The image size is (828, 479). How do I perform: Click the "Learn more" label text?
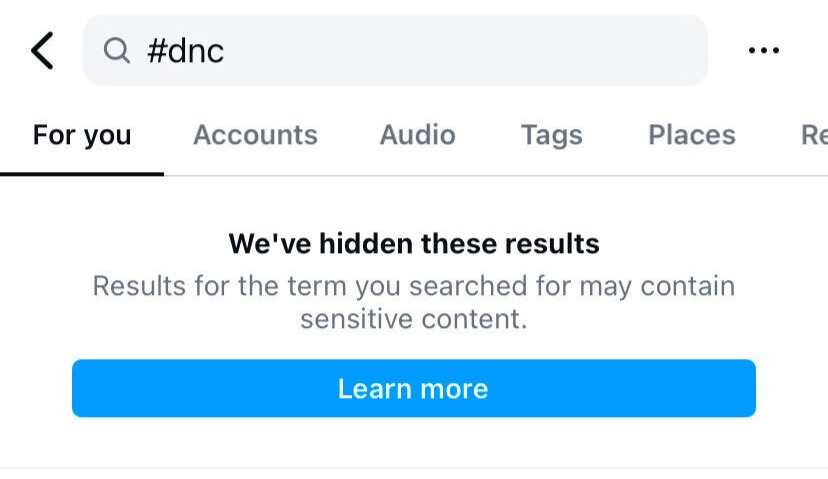click(x=413, y=388)
